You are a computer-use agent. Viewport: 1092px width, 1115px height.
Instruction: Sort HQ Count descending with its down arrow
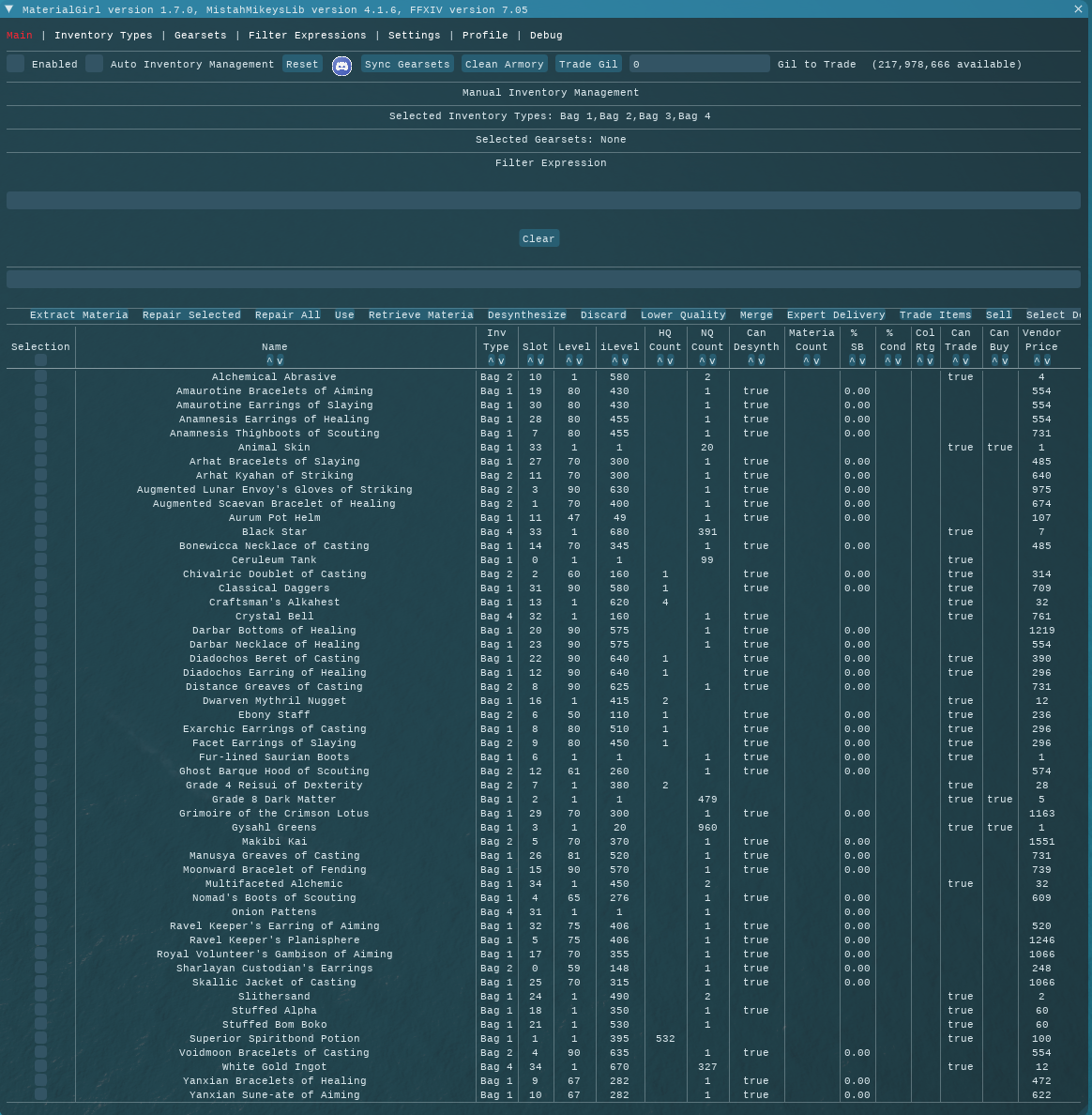click(x=670, y=361)
